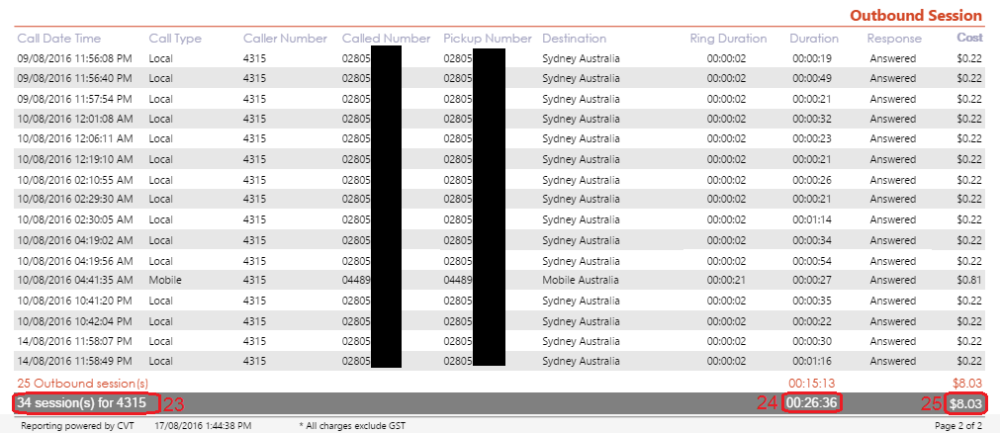Click the 10/08/2016 04:19:02 AM timestamp
Screen dimensions: 1000x433
(75, 240)
